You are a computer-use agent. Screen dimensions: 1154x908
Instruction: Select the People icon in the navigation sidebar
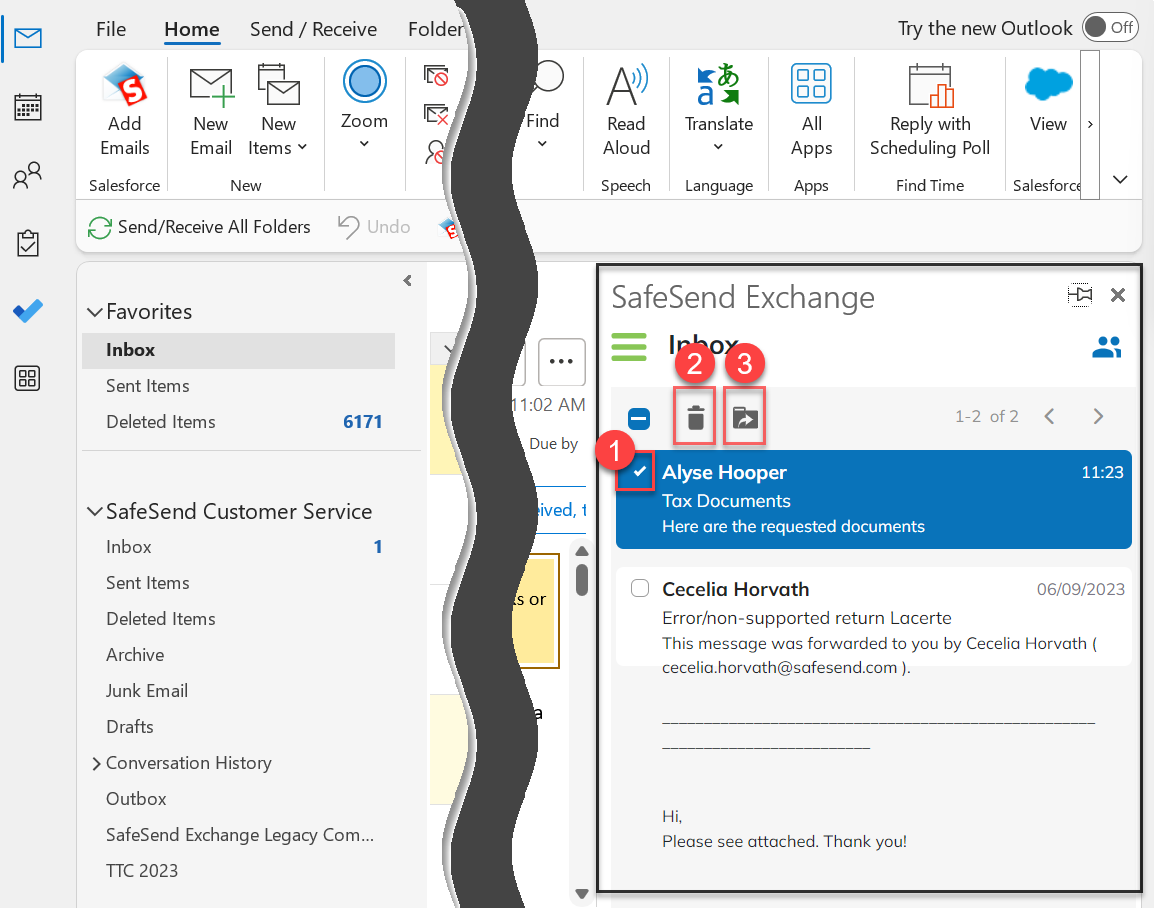27,175
